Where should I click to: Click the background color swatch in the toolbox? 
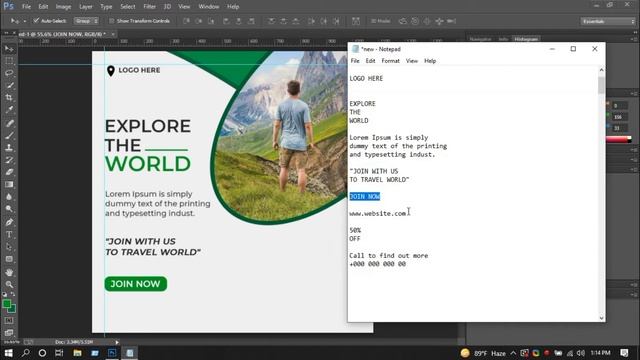[12, 309]
